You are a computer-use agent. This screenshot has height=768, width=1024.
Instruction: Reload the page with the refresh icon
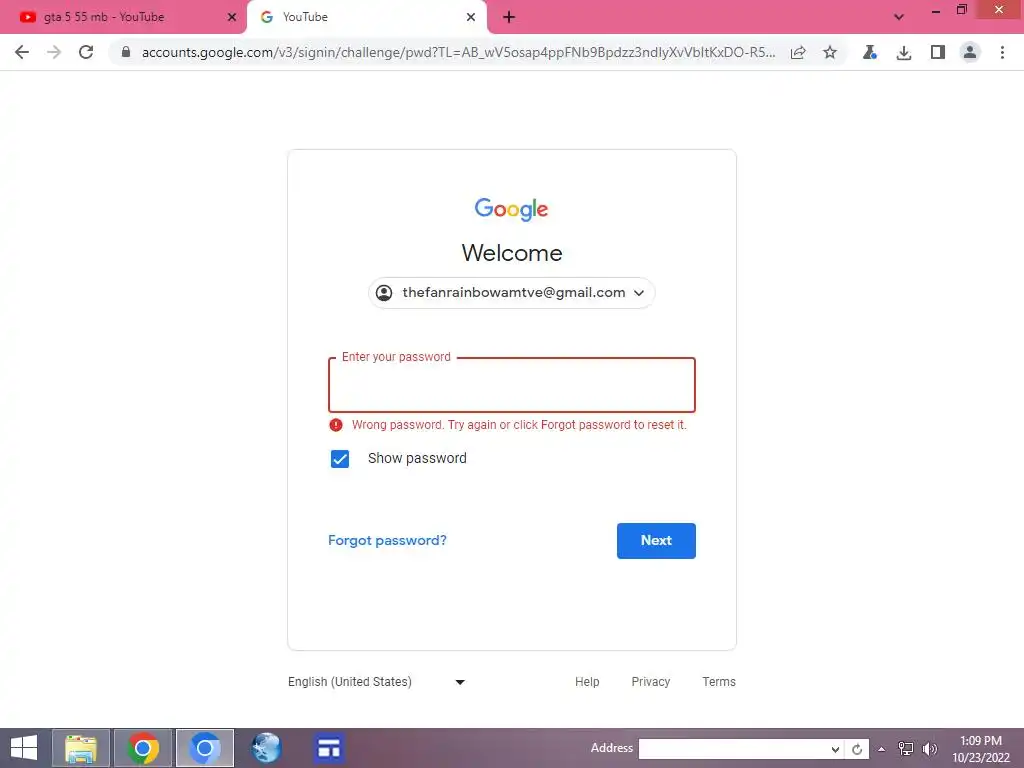coord(86,52)
